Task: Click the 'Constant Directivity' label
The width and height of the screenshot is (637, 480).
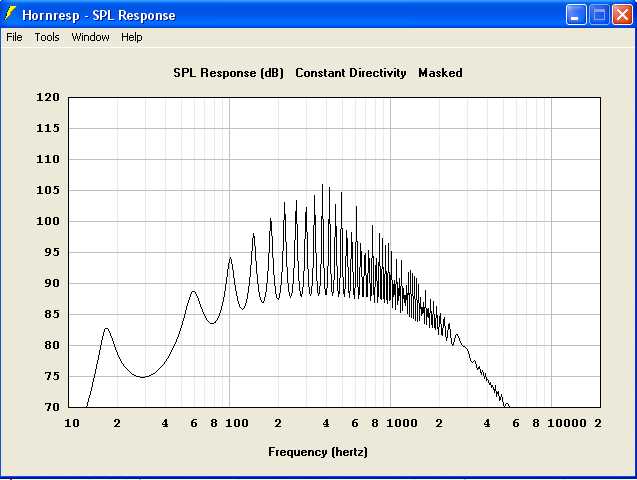Action: (351, 73)
